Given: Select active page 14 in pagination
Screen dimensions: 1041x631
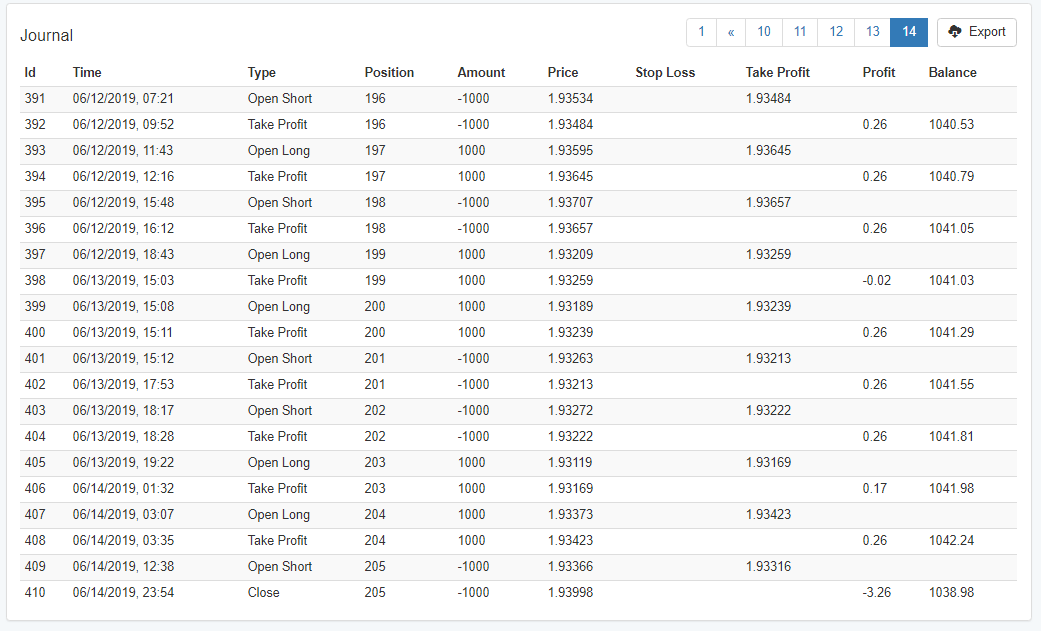Looking at the screenshot, I should click(x=909, y=32).
